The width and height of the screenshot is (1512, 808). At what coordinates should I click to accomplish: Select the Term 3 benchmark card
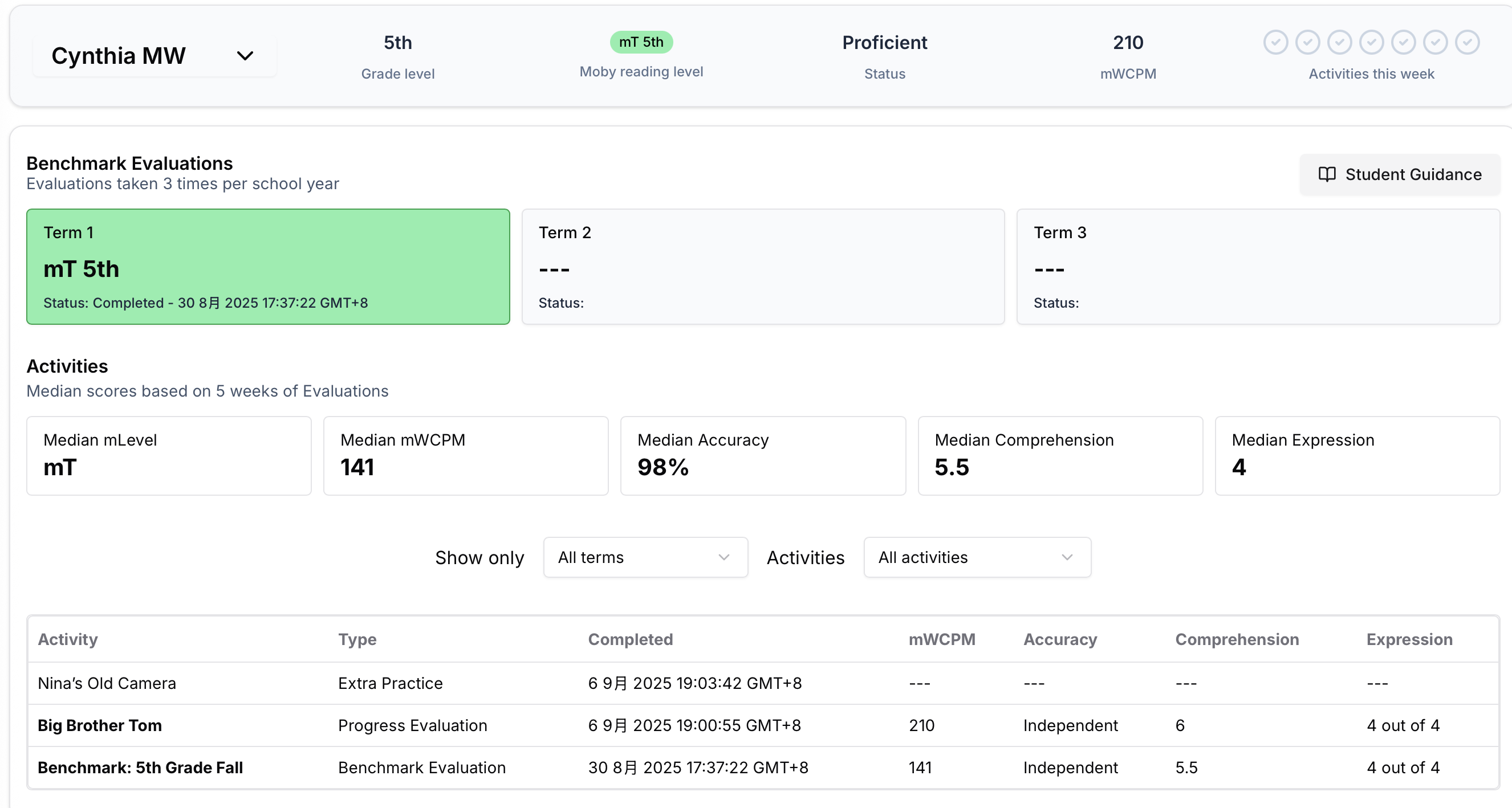(x=1257, y=267)
